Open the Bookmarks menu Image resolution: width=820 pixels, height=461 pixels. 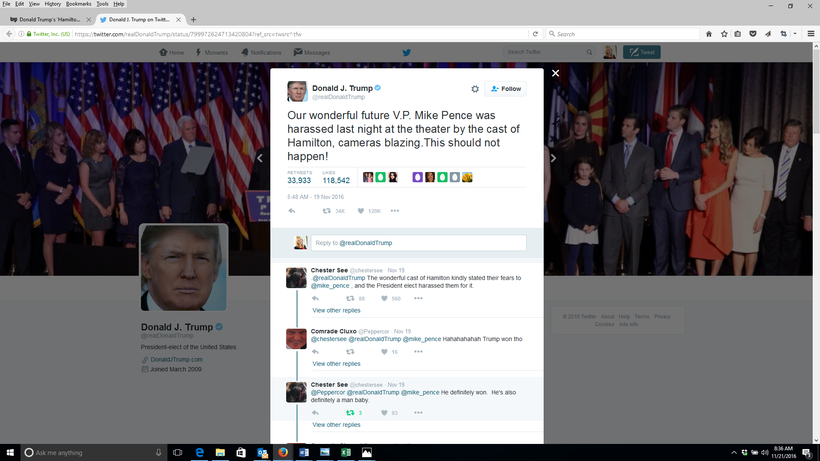click(78, 4)
